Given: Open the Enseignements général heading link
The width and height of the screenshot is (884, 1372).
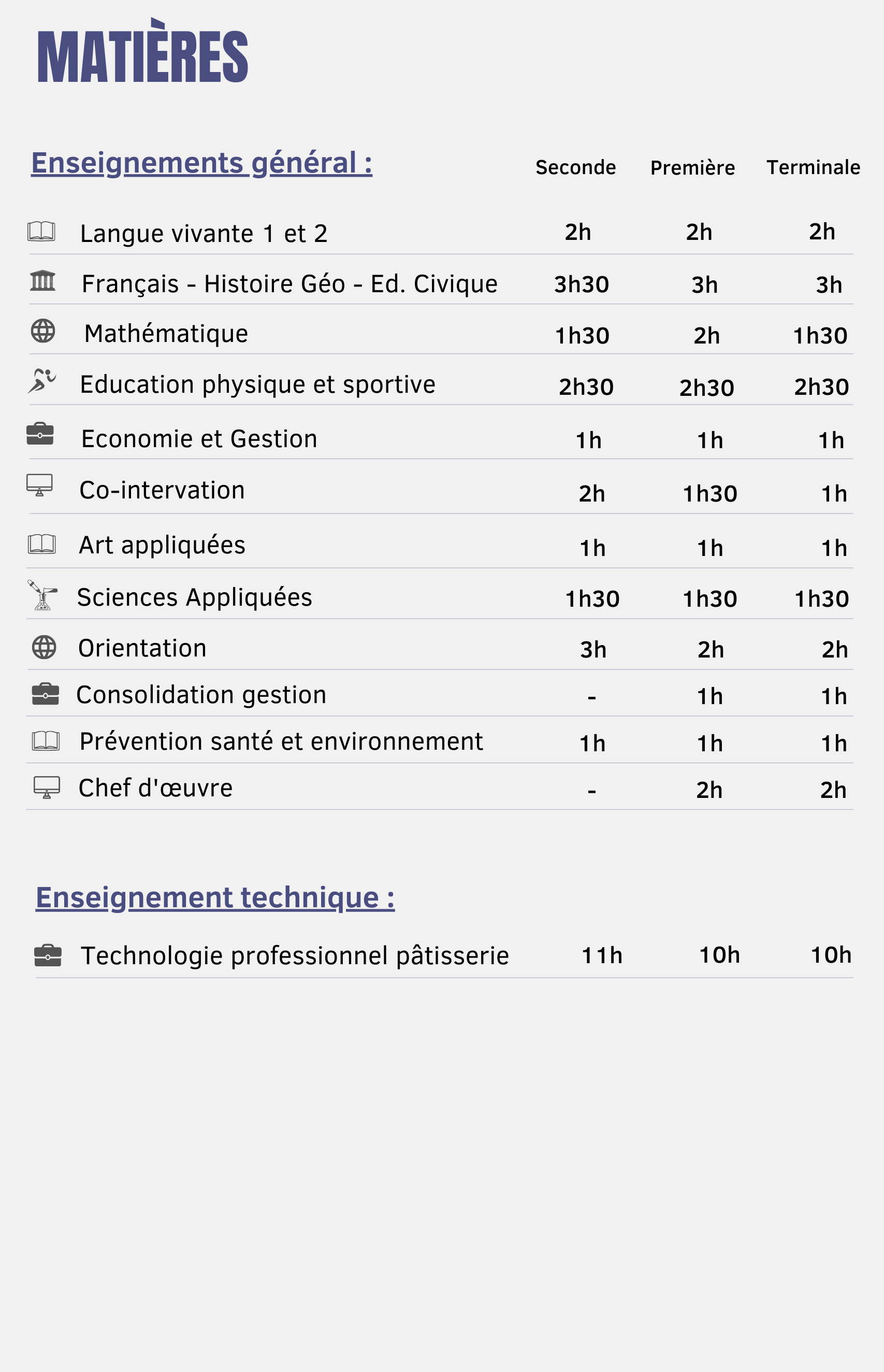Looking at the screenshot, I should (x=201, y=163).
